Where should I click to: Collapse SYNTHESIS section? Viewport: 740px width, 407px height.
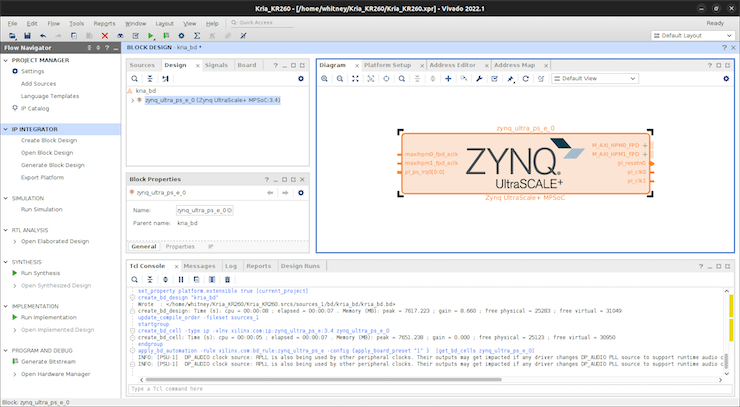pos(6,262)
